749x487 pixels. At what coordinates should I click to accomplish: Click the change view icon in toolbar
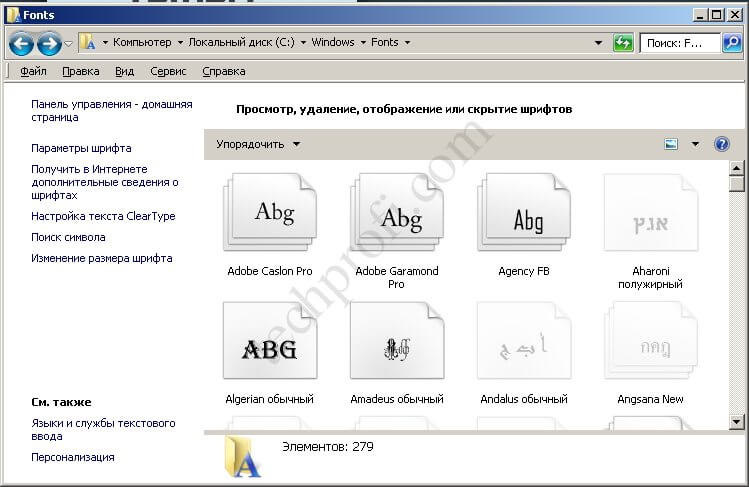pyautogui.click(x=671, y=144)
